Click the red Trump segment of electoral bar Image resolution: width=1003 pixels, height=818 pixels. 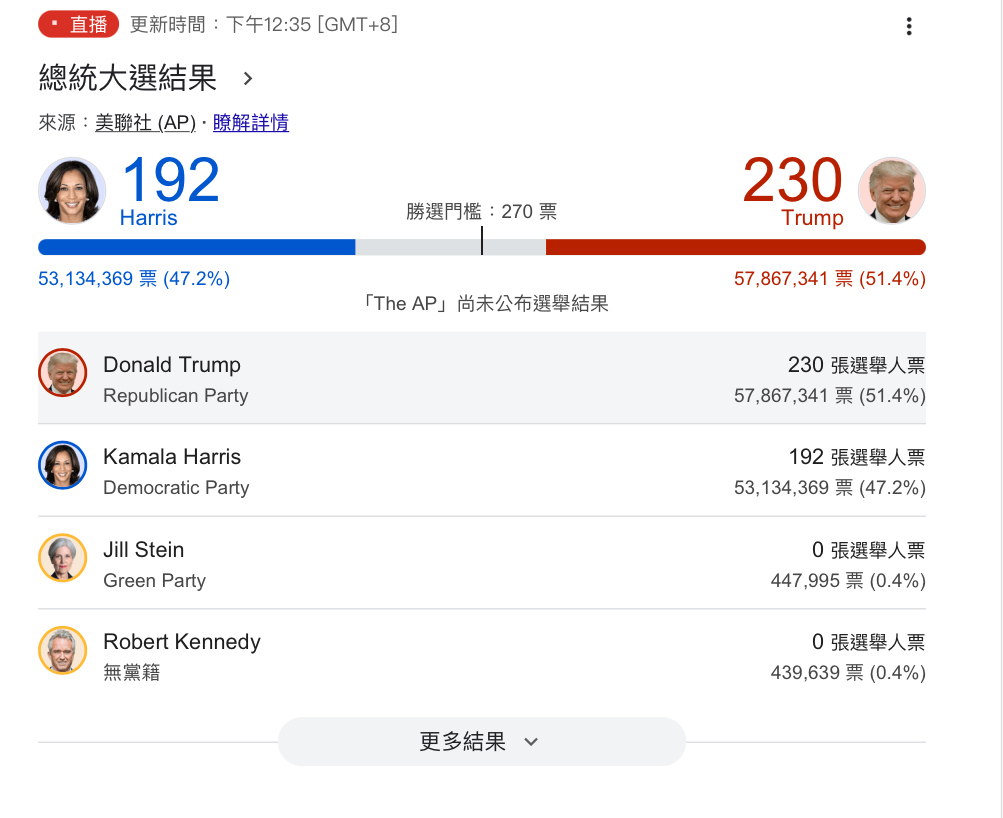tap(735, 247)
